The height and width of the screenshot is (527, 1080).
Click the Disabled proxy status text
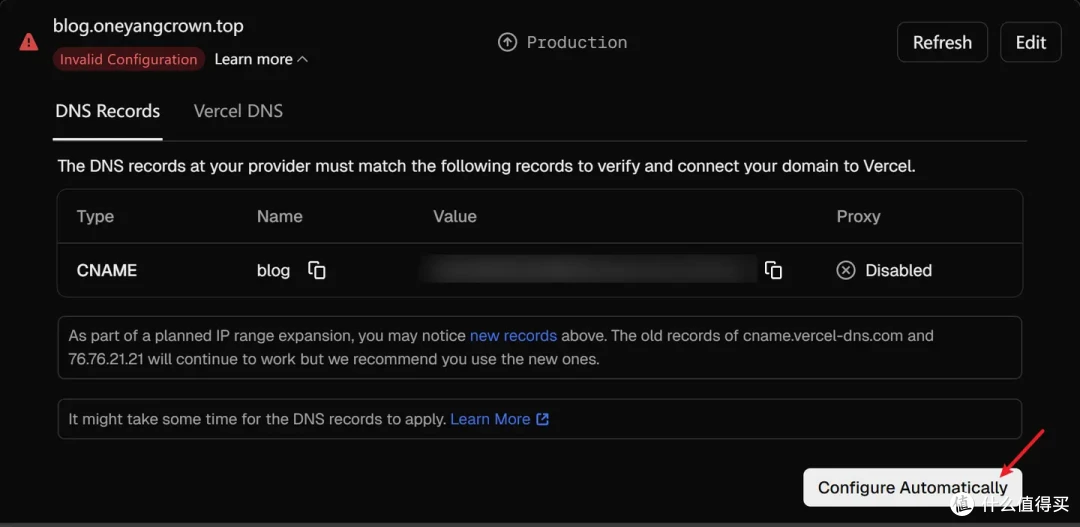(x=899, y=271)
